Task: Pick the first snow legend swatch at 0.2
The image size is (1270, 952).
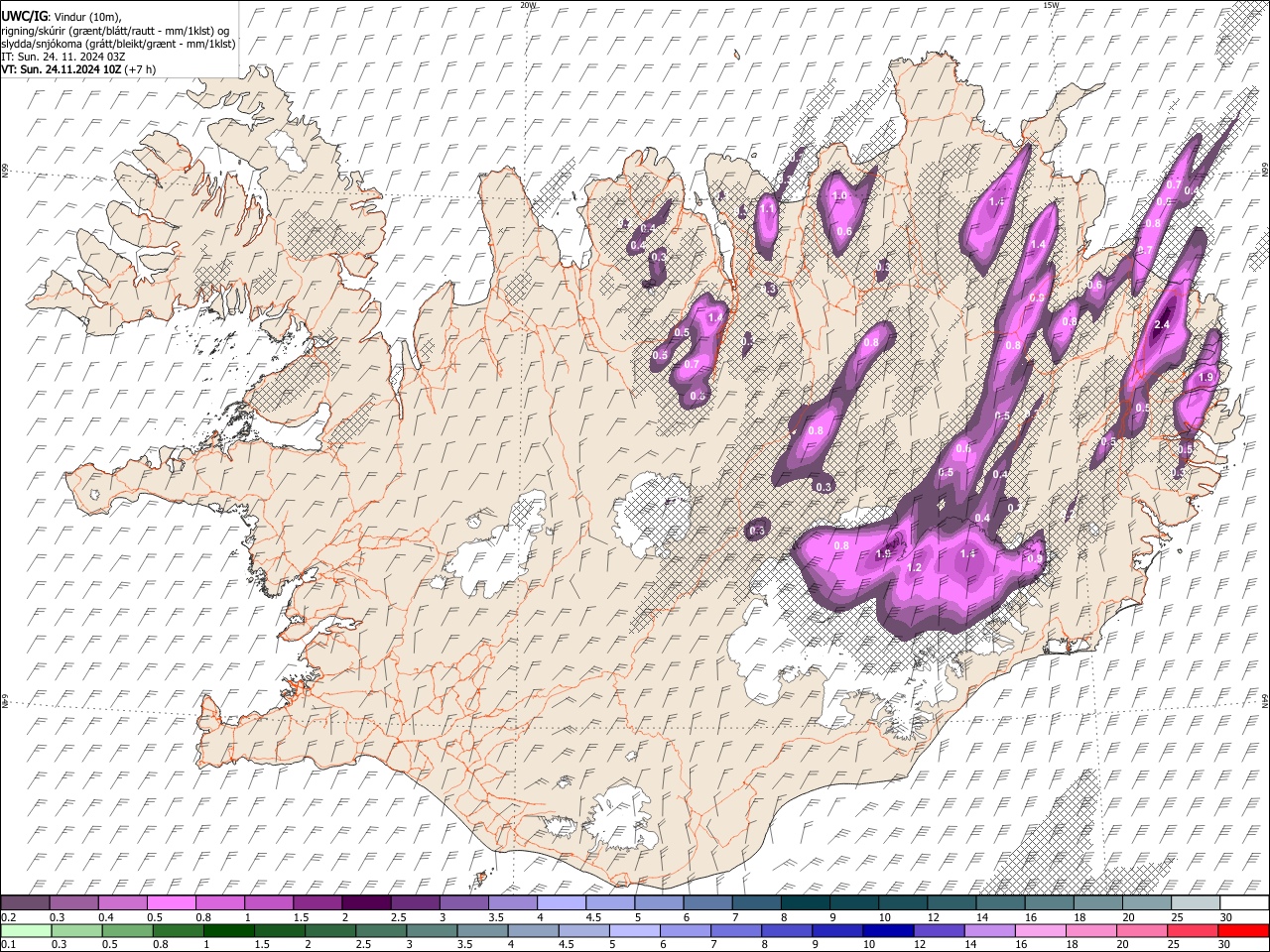Action: coord(25,903)
